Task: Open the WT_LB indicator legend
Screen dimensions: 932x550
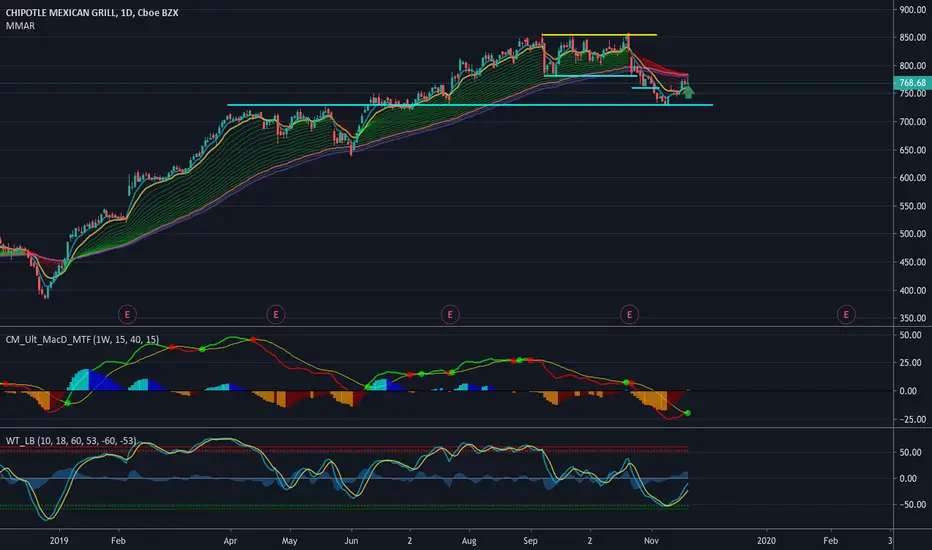Action: (x=71, y=441)
